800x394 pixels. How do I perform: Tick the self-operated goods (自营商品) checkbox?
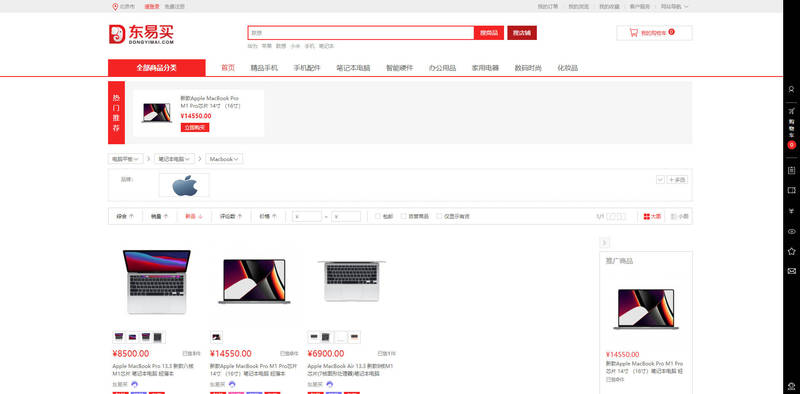pyautogui.click(x=404, y=216)
